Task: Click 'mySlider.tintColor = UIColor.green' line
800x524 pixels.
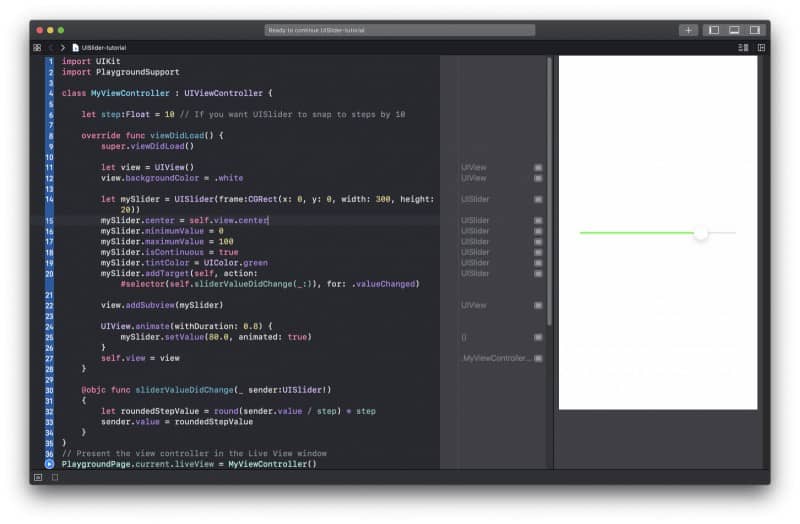Action: point(184,263)
